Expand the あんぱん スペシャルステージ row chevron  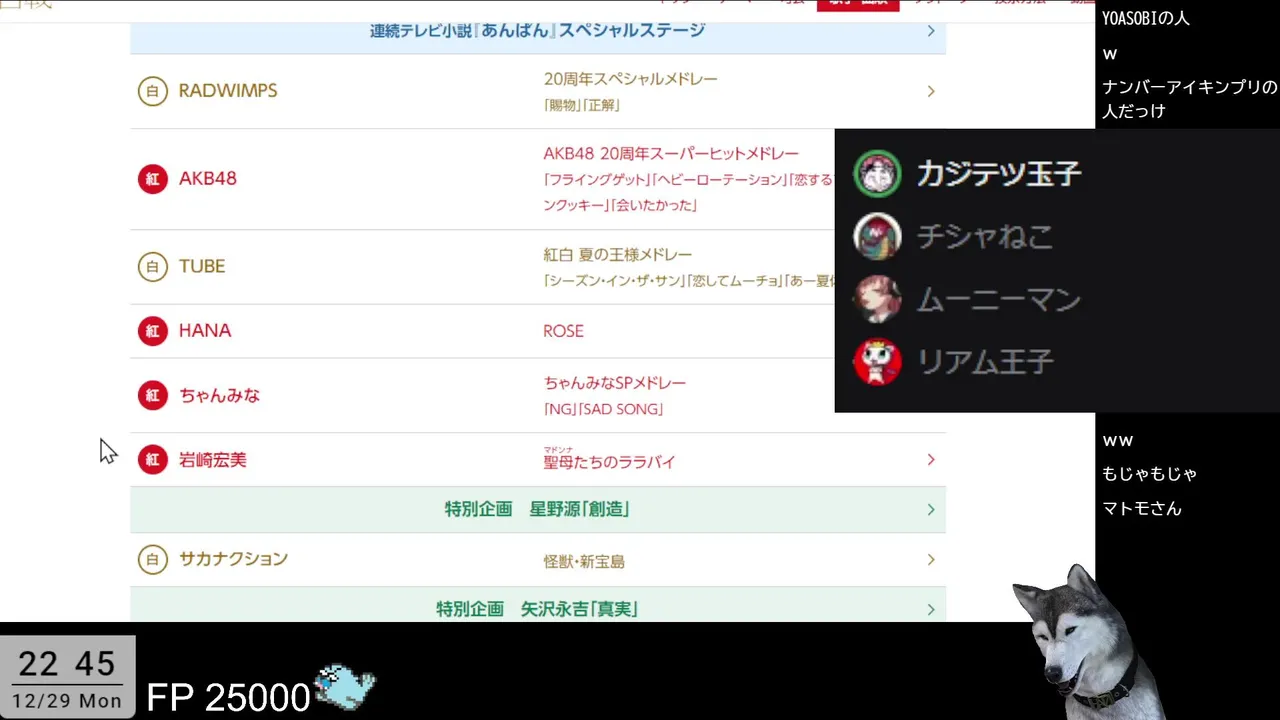click(931, 31)
